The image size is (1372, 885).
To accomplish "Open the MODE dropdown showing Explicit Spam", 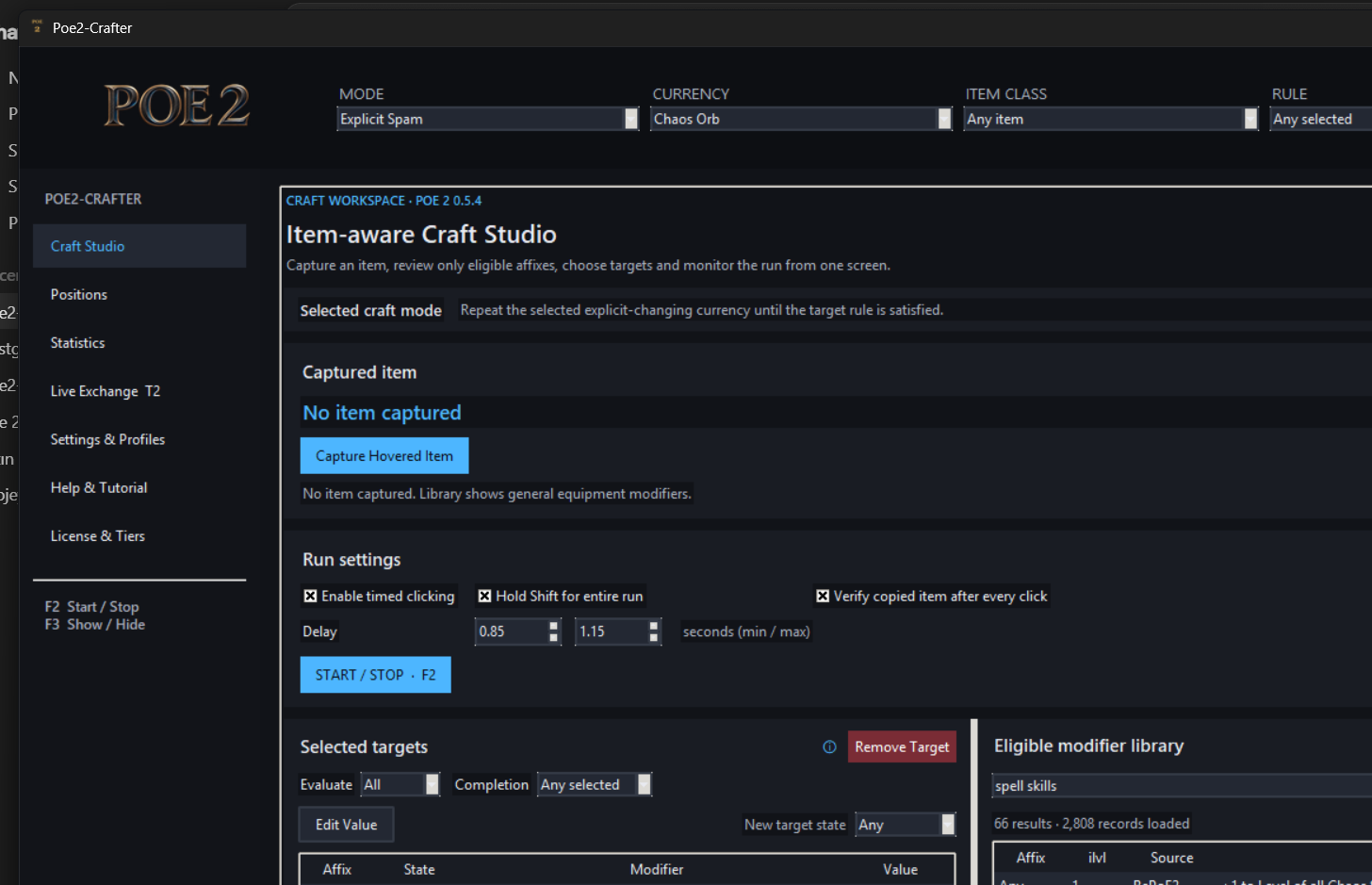I will 488,119.
